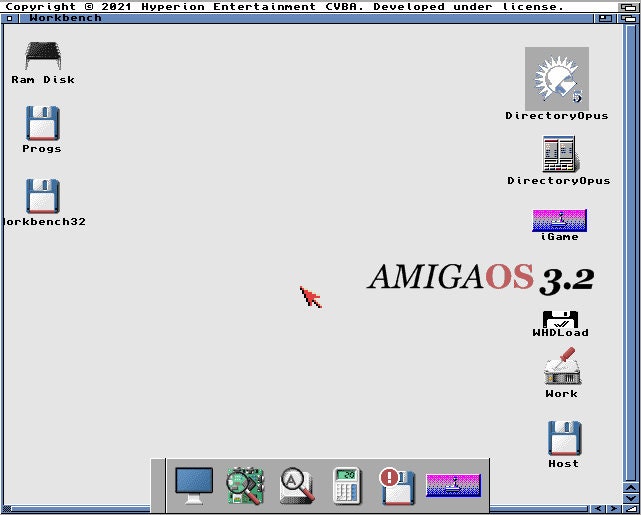
Task: Select the Host disk icon
Action: (564, 438)
